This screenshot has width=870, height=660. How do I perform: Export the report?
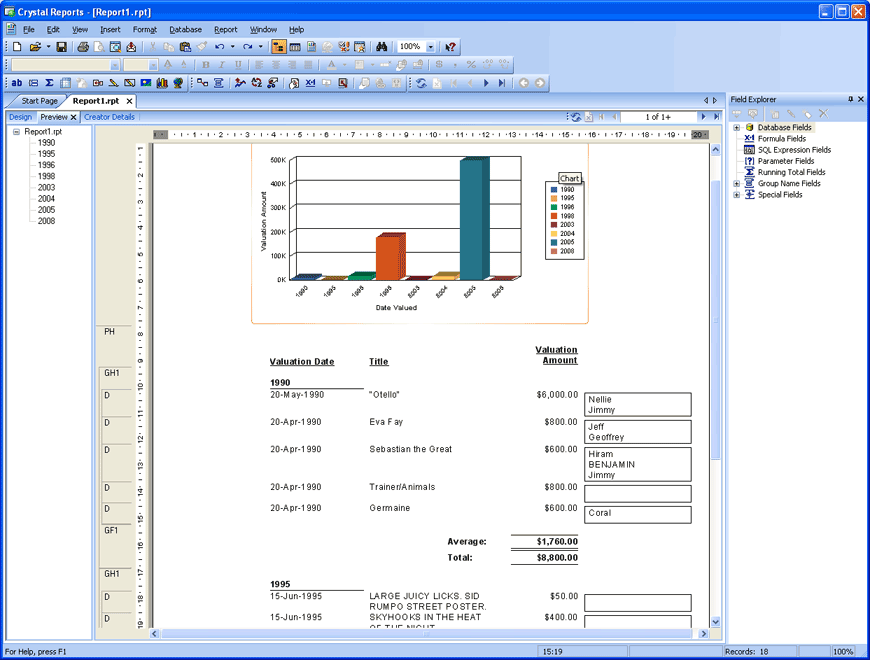(130, 46)
